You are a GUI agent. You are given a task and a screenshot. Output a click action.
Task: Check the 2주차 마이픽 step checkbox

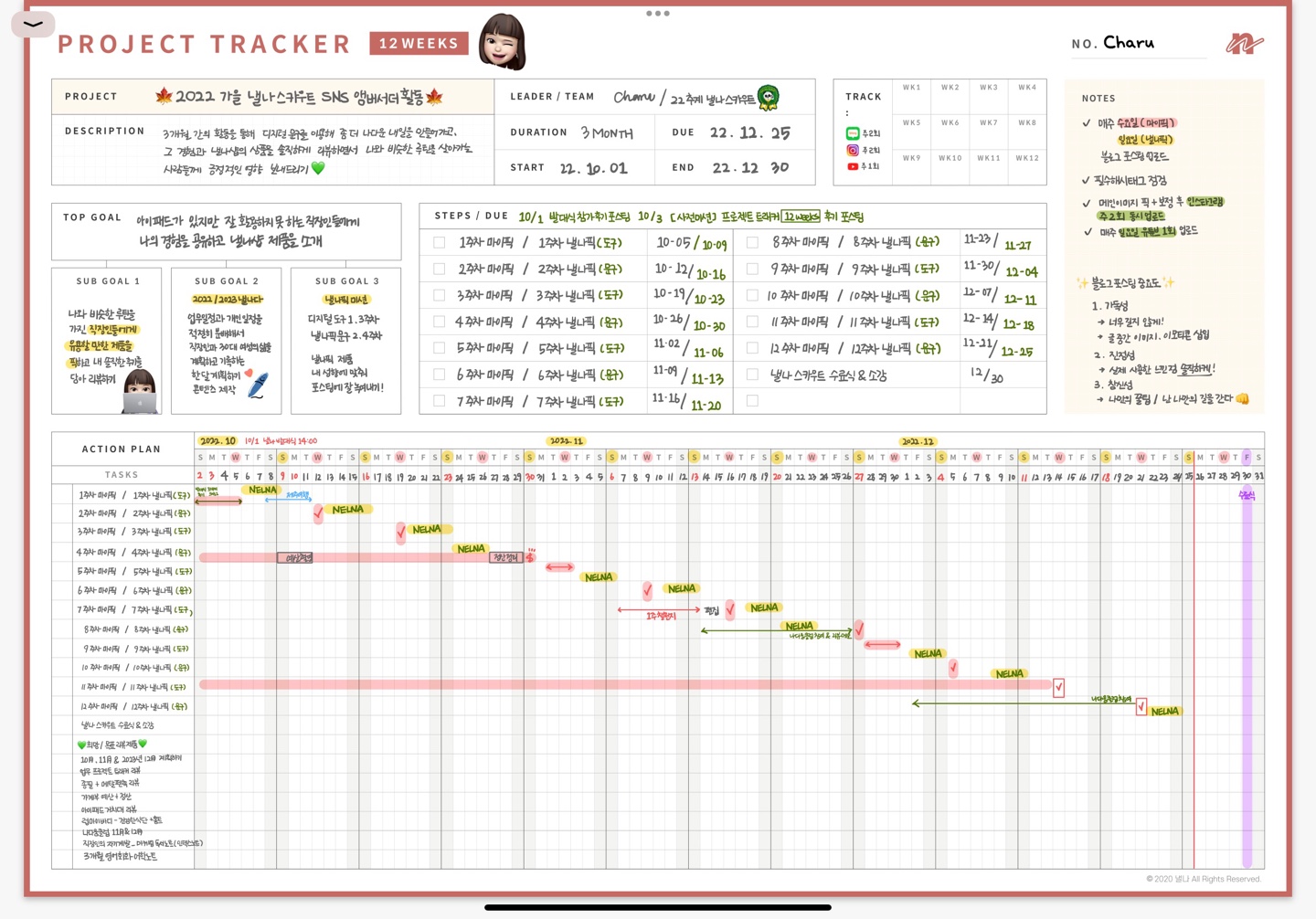(x=440, y=269)
